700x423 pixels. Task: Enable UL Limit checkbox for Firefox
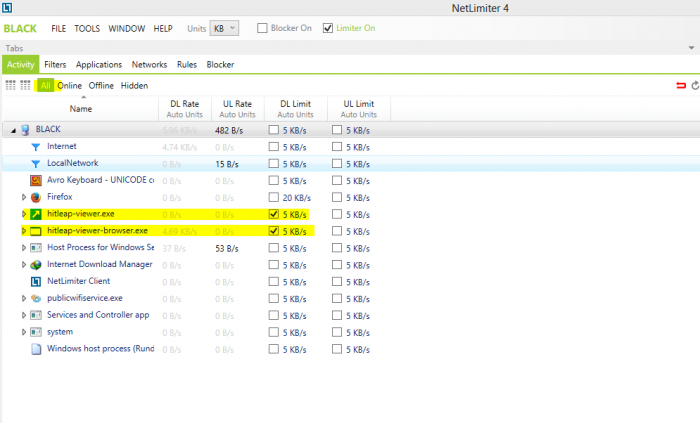(337, 197)
